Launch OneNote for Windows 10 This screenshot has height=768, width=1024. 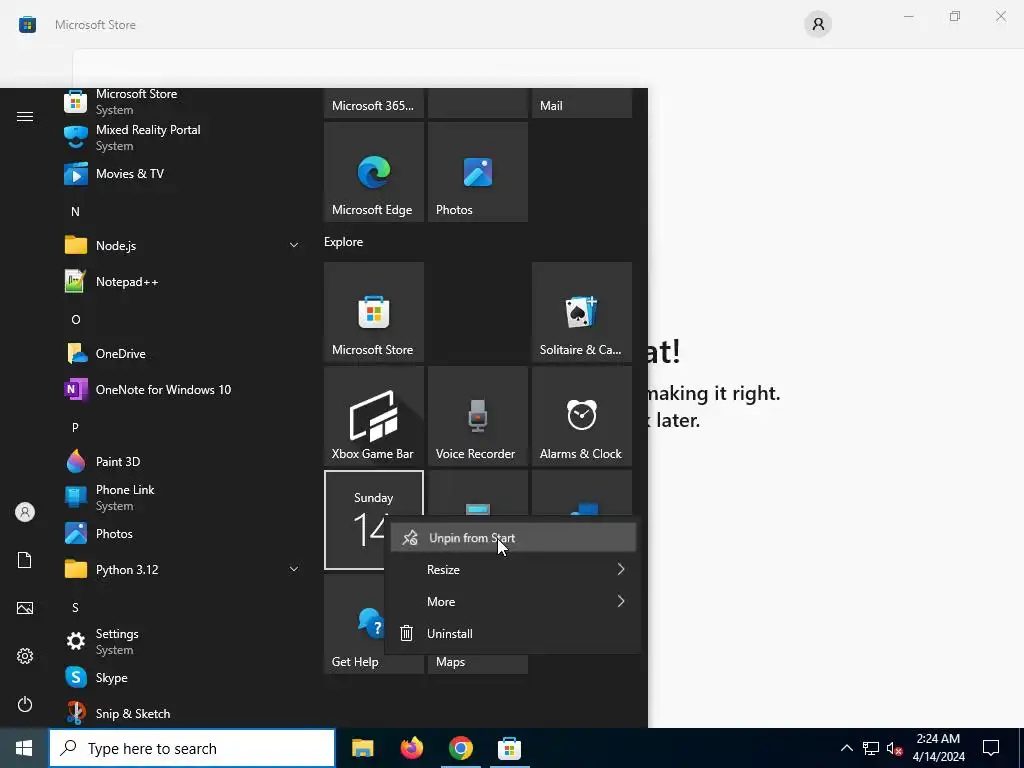pos(182,390)
